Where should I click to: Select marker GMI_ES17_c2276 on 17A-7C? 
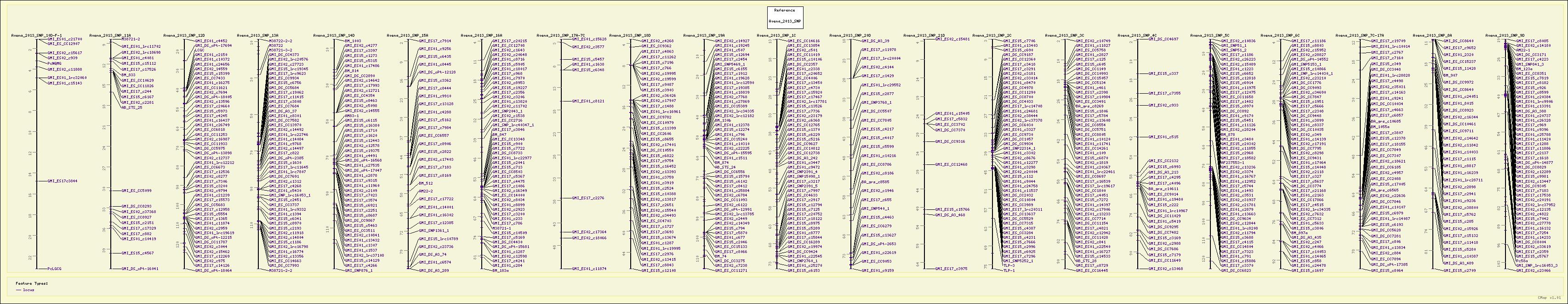coord(587,197)
